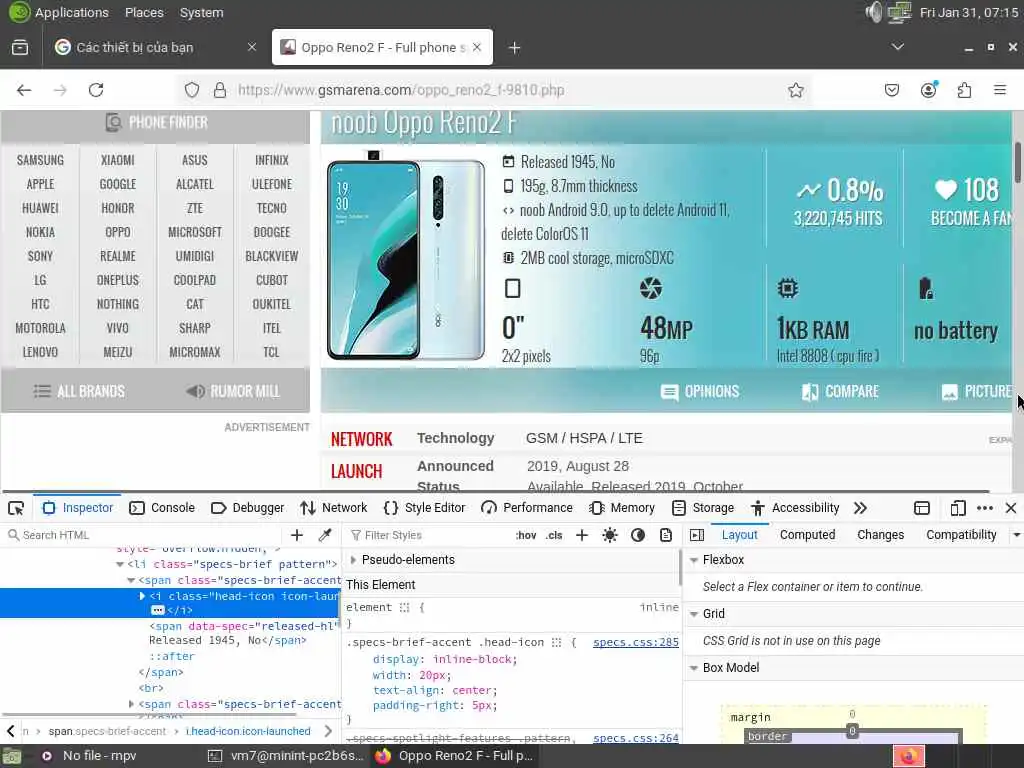The width and height of the screenshot is (1024, 768).
Task: Switch to the Memory tab
Action: coord(622,508)
